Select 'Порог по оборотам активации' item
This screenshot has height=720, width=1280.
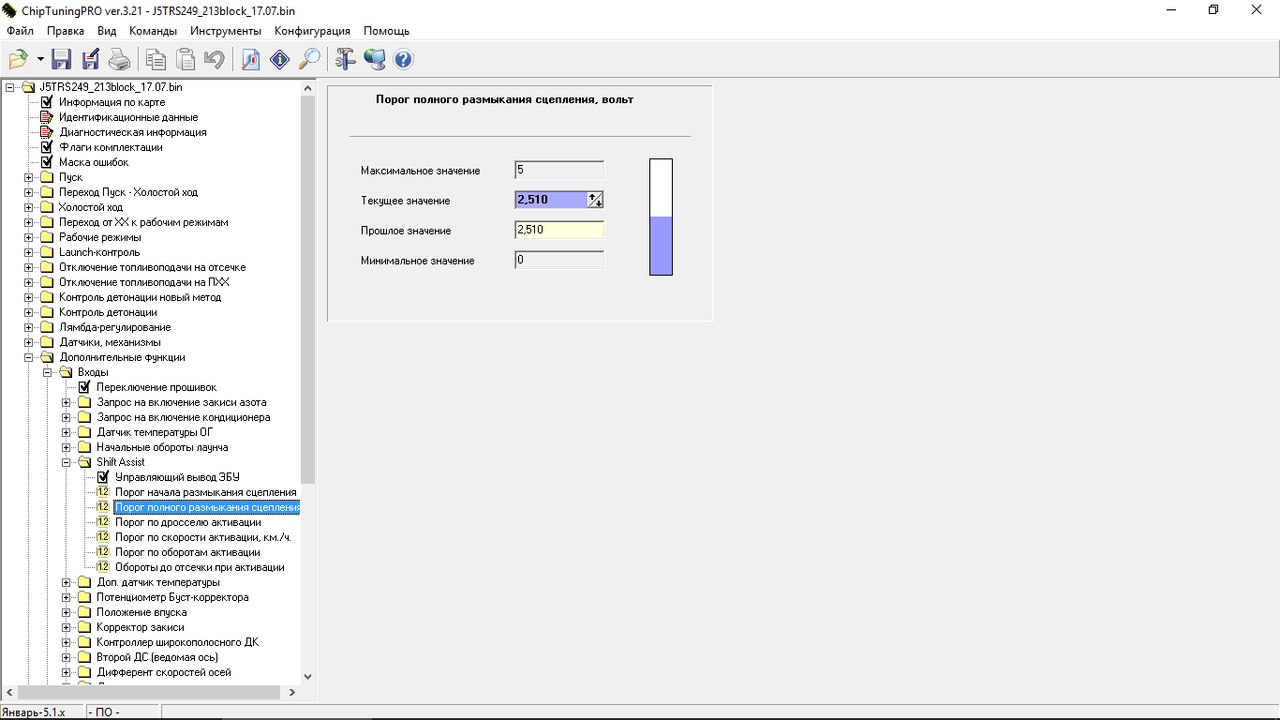click(x=187, y=552)
